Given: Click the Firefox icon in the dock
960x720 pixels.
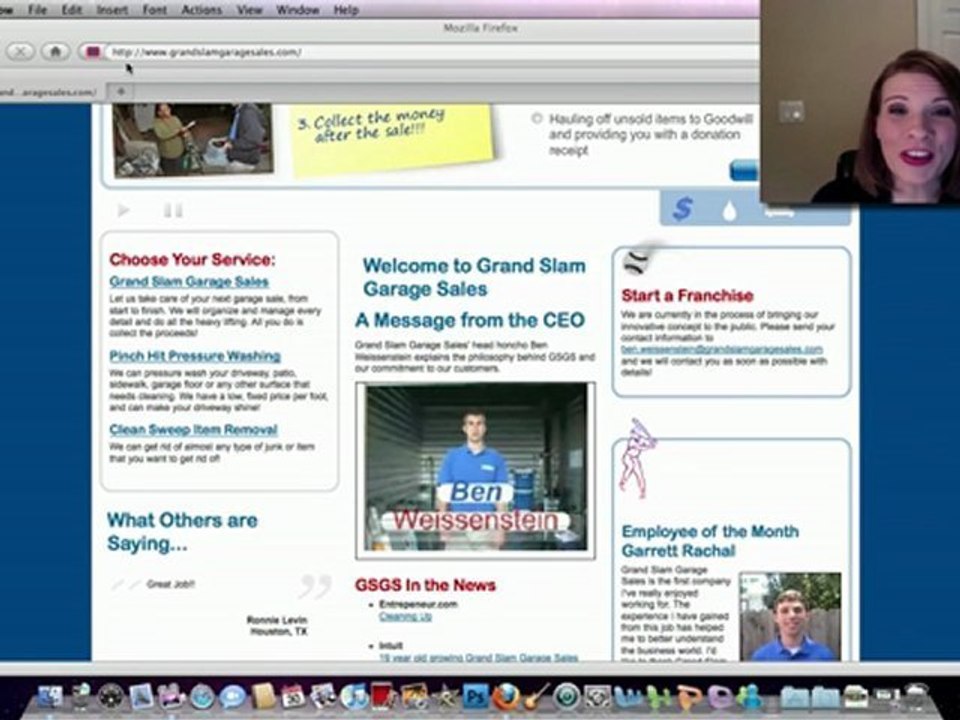Looking at the screenshot, I should coord(506,697).
